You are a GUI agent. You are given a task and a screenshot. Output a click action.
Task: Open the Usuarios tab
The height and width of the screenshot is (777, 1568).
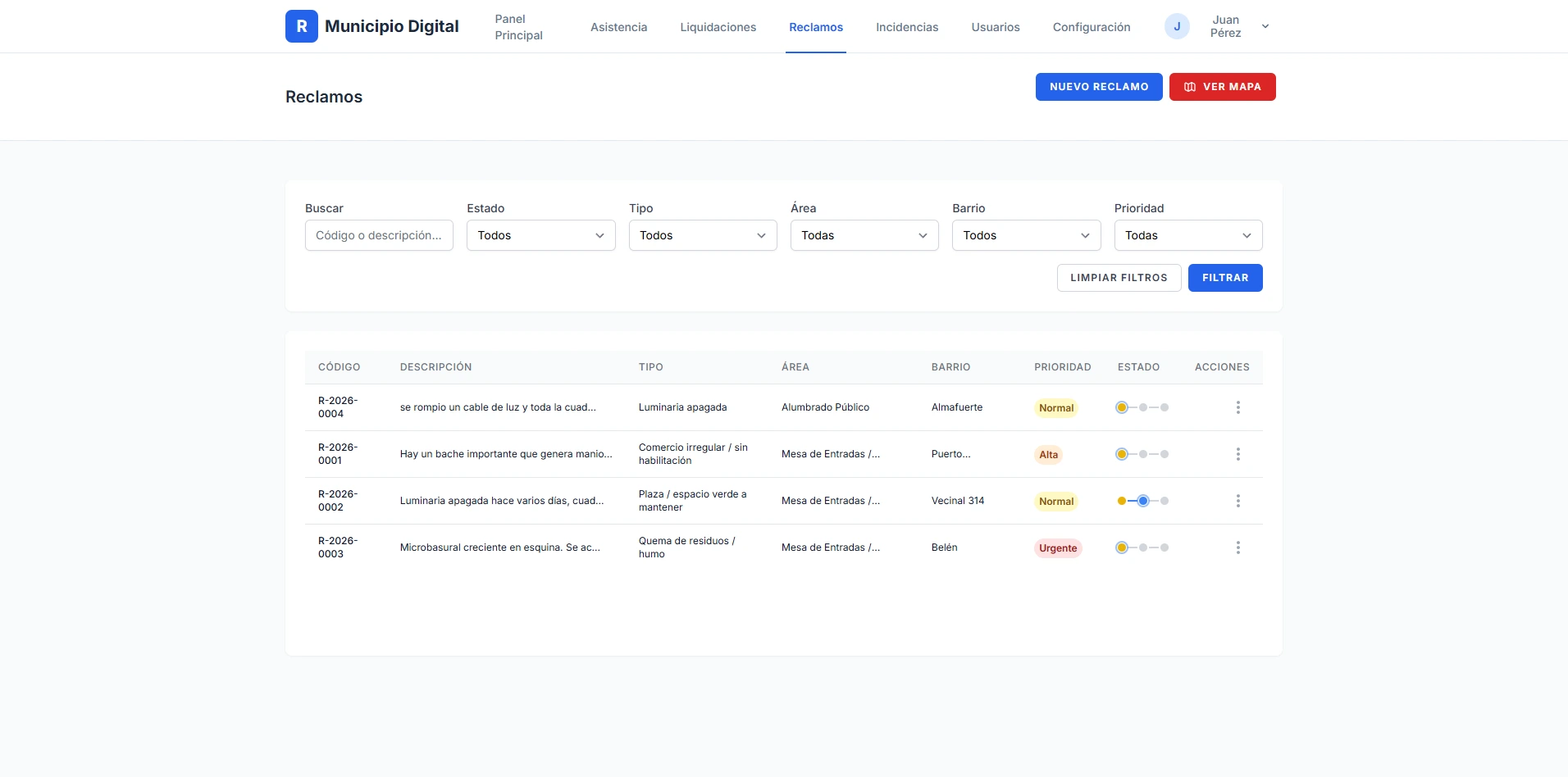996,27
